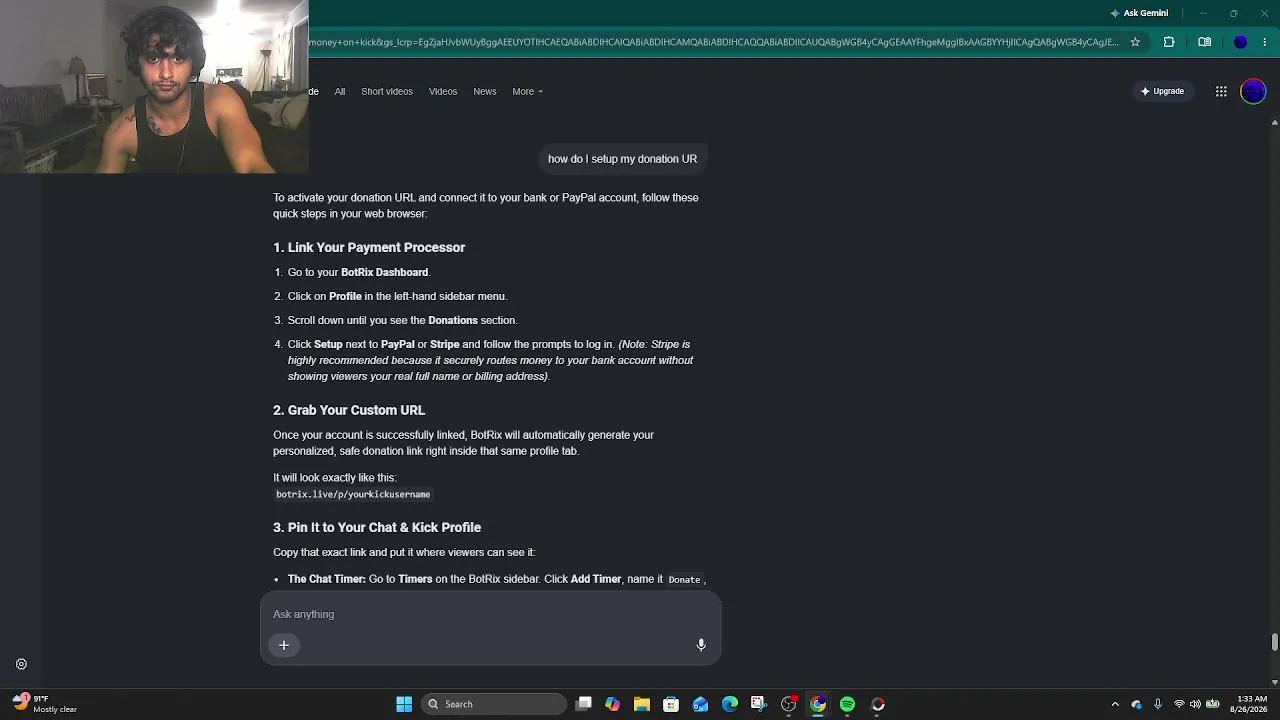Open the Chrome three-dot menu
Screen dimensions: 1280x720
click(1266, 42)
